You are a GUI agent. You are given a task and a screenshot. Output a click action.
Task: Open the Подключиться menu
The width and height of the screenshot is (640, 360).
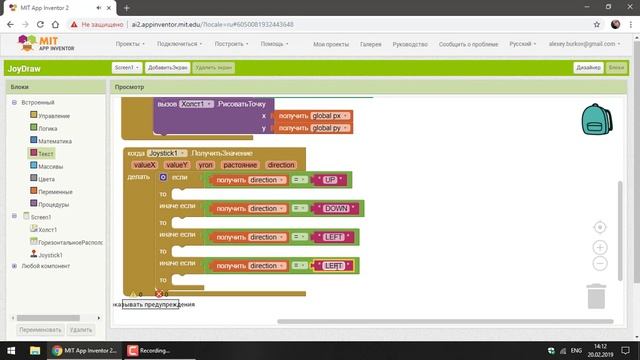coord(180,44)
